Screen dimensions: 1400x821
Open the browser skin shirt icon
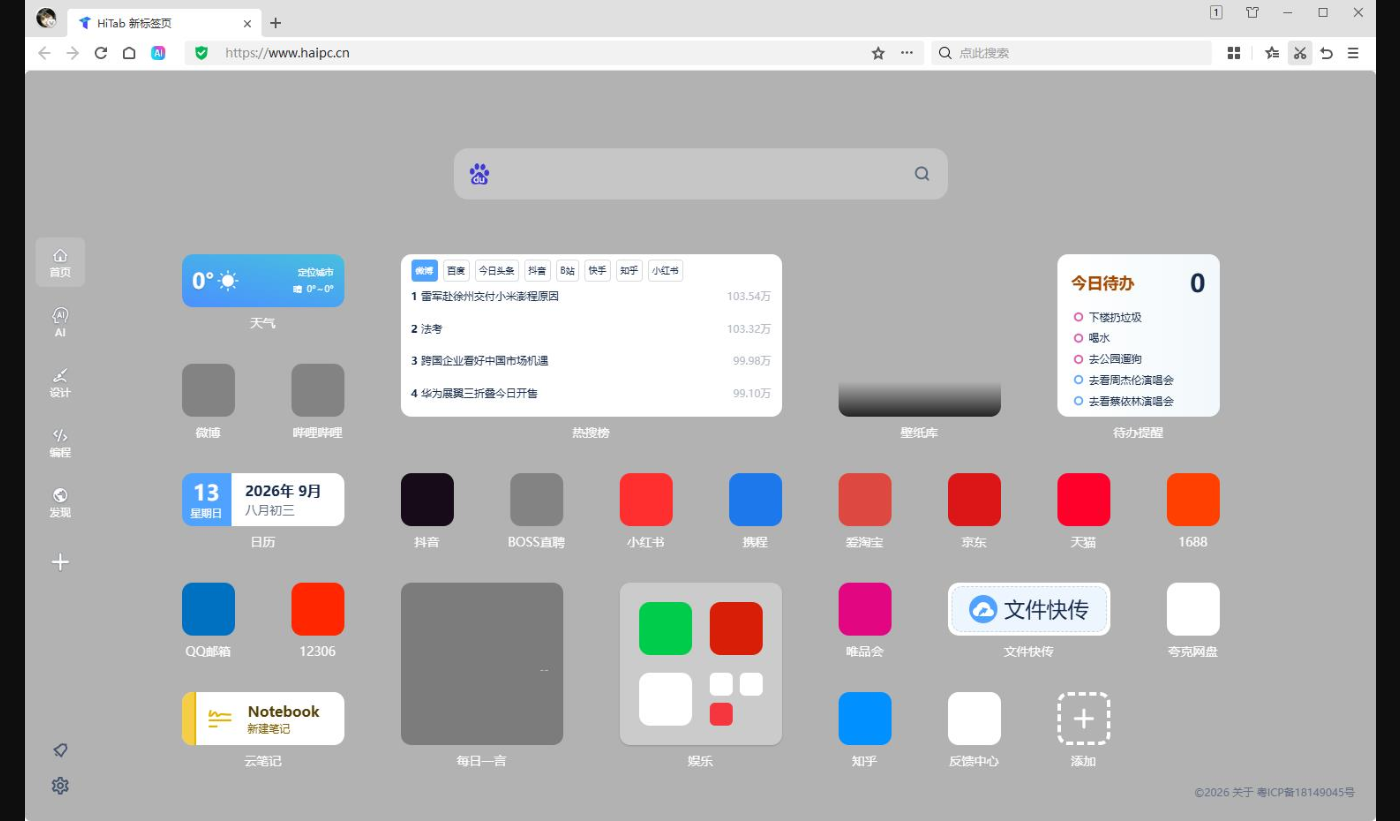1252,13
